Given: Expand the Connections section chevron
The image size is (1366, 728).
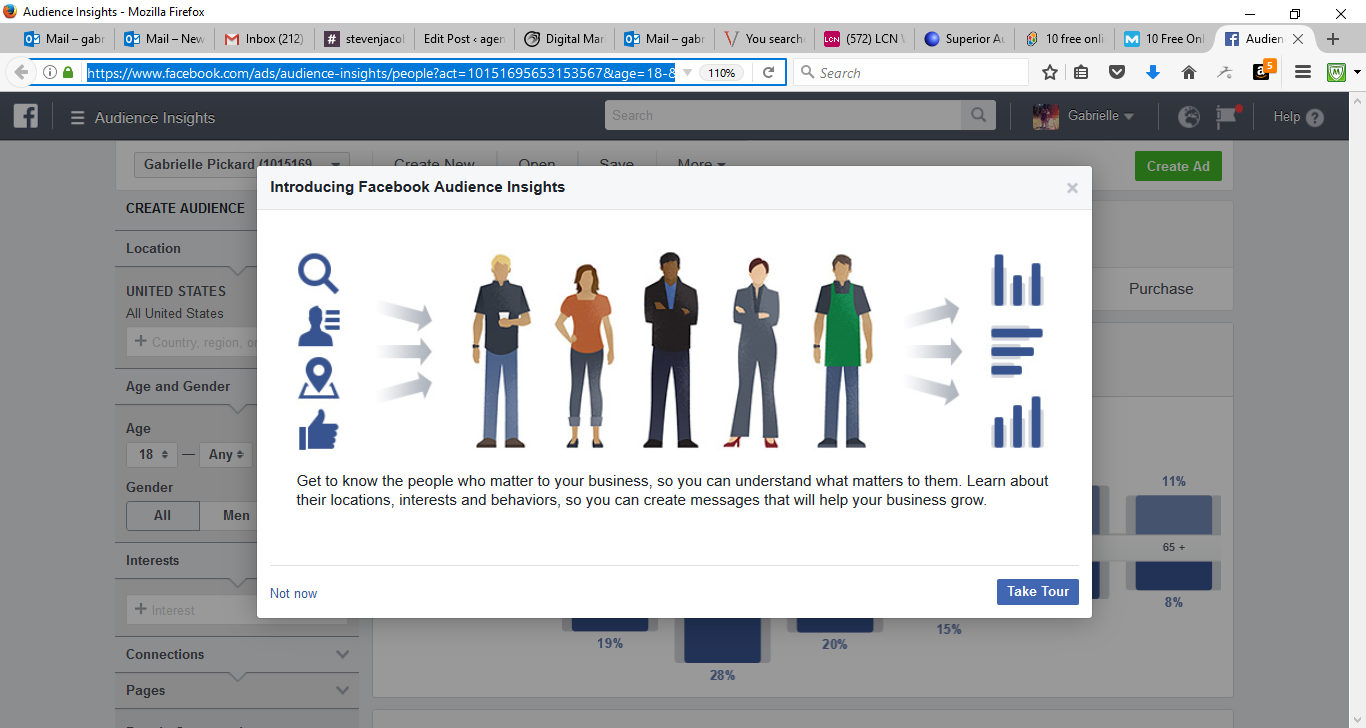Looking at the screenshot, I should (x=343, y=655).
